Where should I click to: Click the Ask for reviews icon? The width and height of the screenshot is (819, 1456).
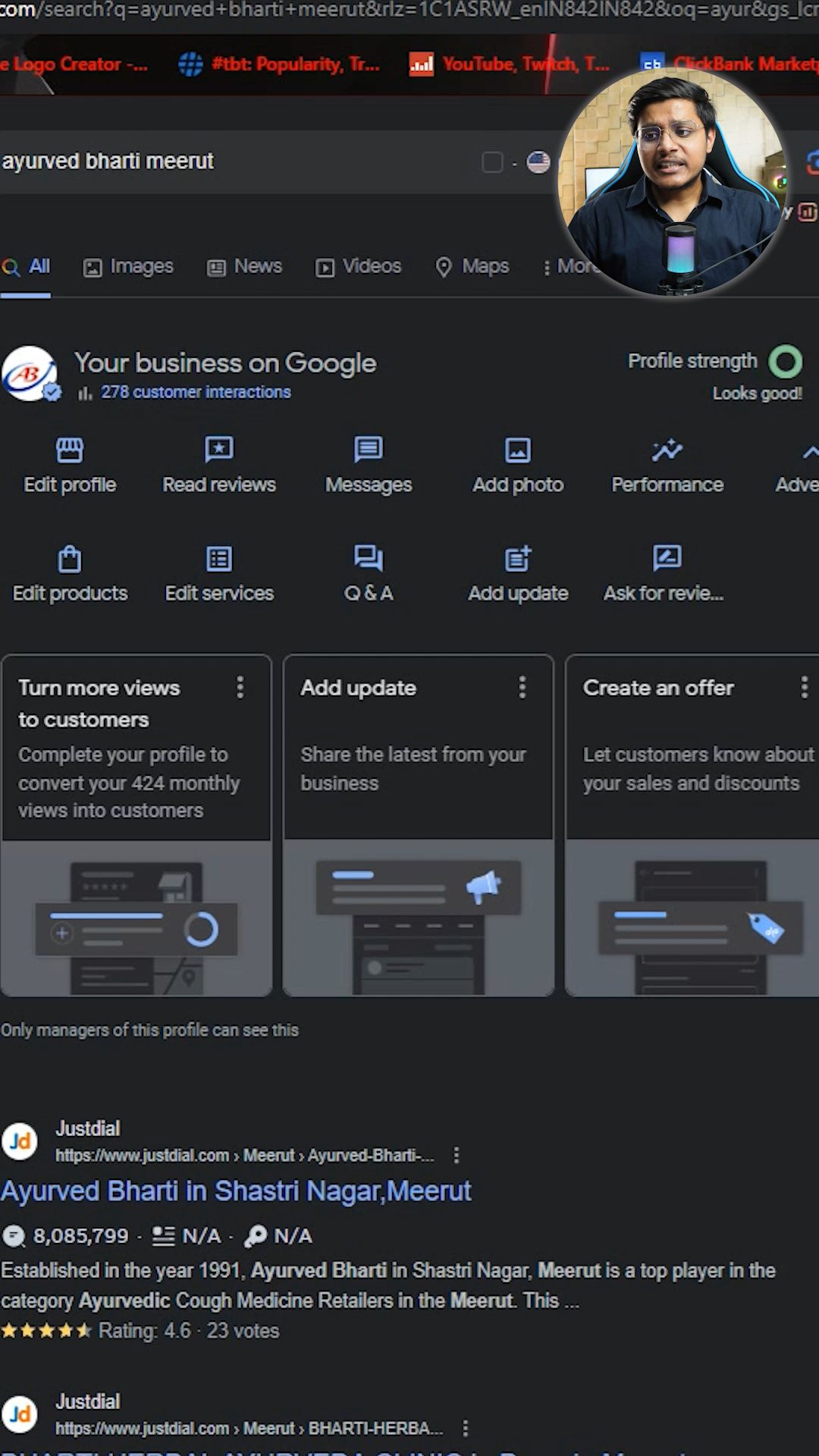667,558
